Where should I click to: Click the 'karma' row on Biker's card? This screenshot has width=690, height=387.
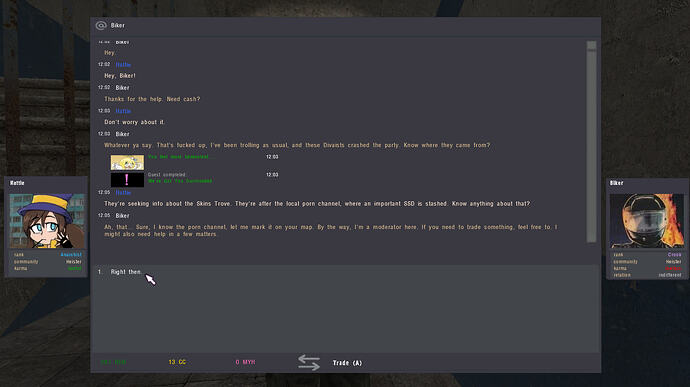point(647,268)
